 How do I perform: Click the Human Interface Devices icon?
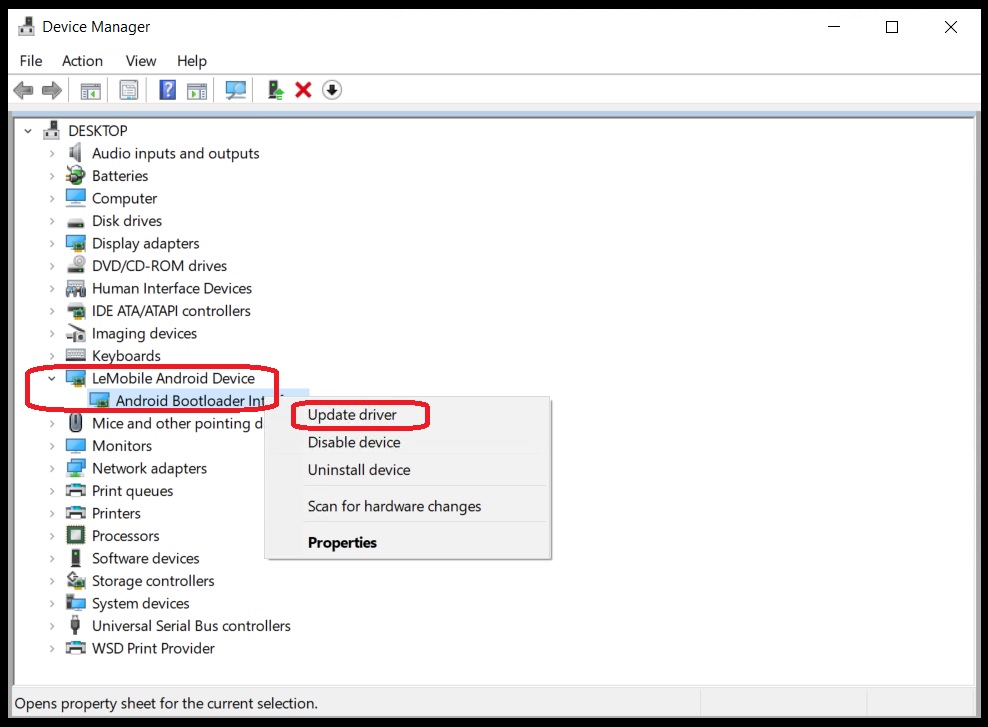pos(76,289)
